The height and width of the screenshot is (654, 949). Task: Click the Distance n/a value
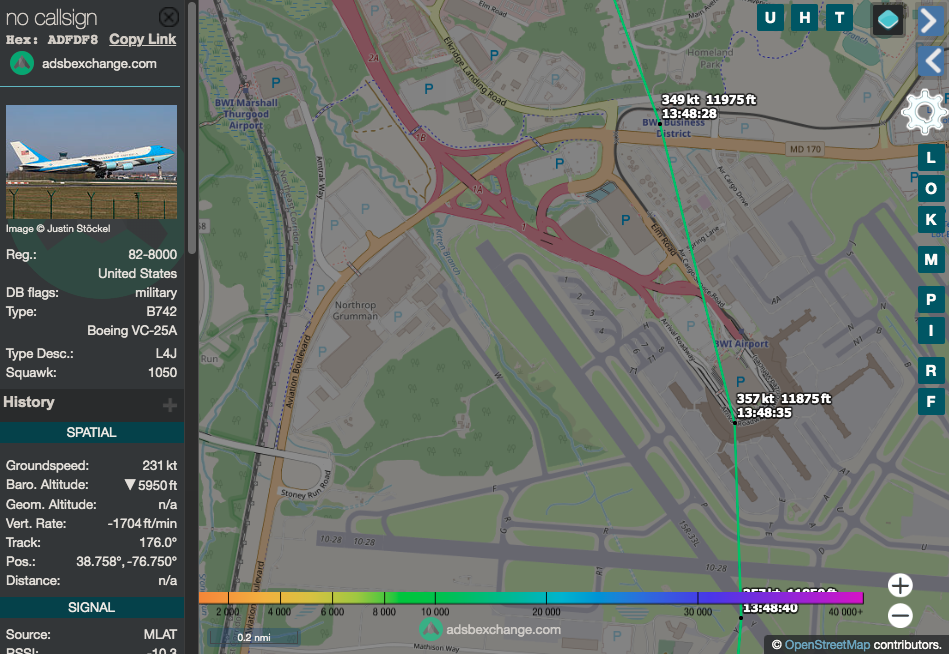tap(168, 581)
